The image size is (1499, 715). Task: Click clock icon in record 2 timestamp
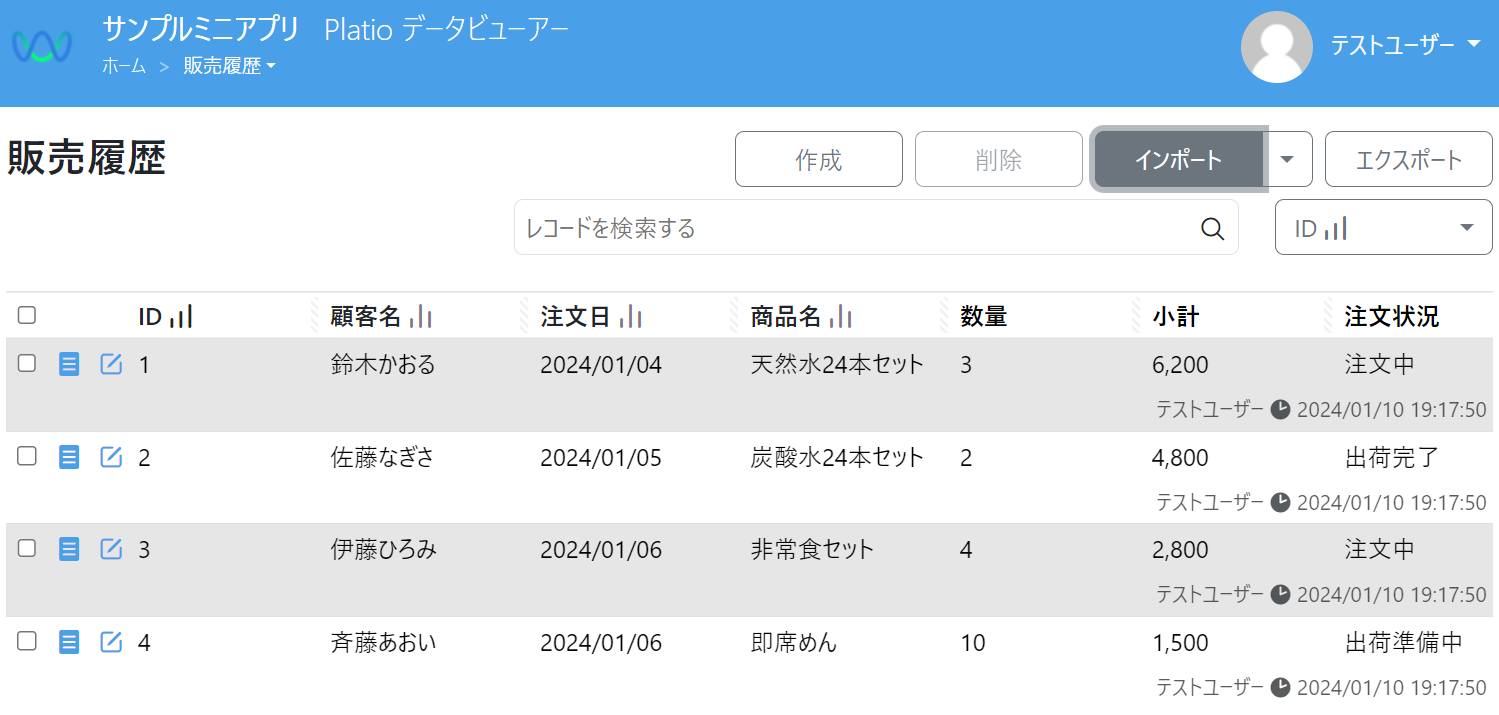[1280, 502]
